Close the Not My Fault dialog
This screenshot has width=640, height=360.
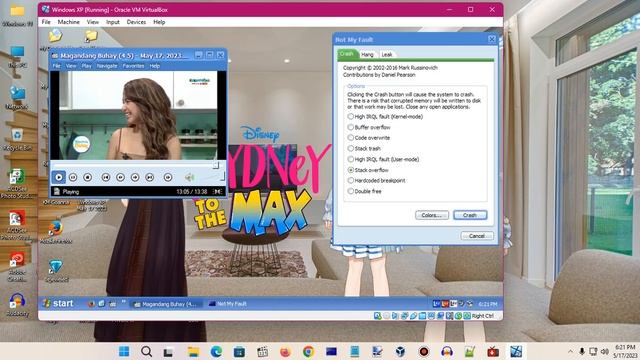492,39
